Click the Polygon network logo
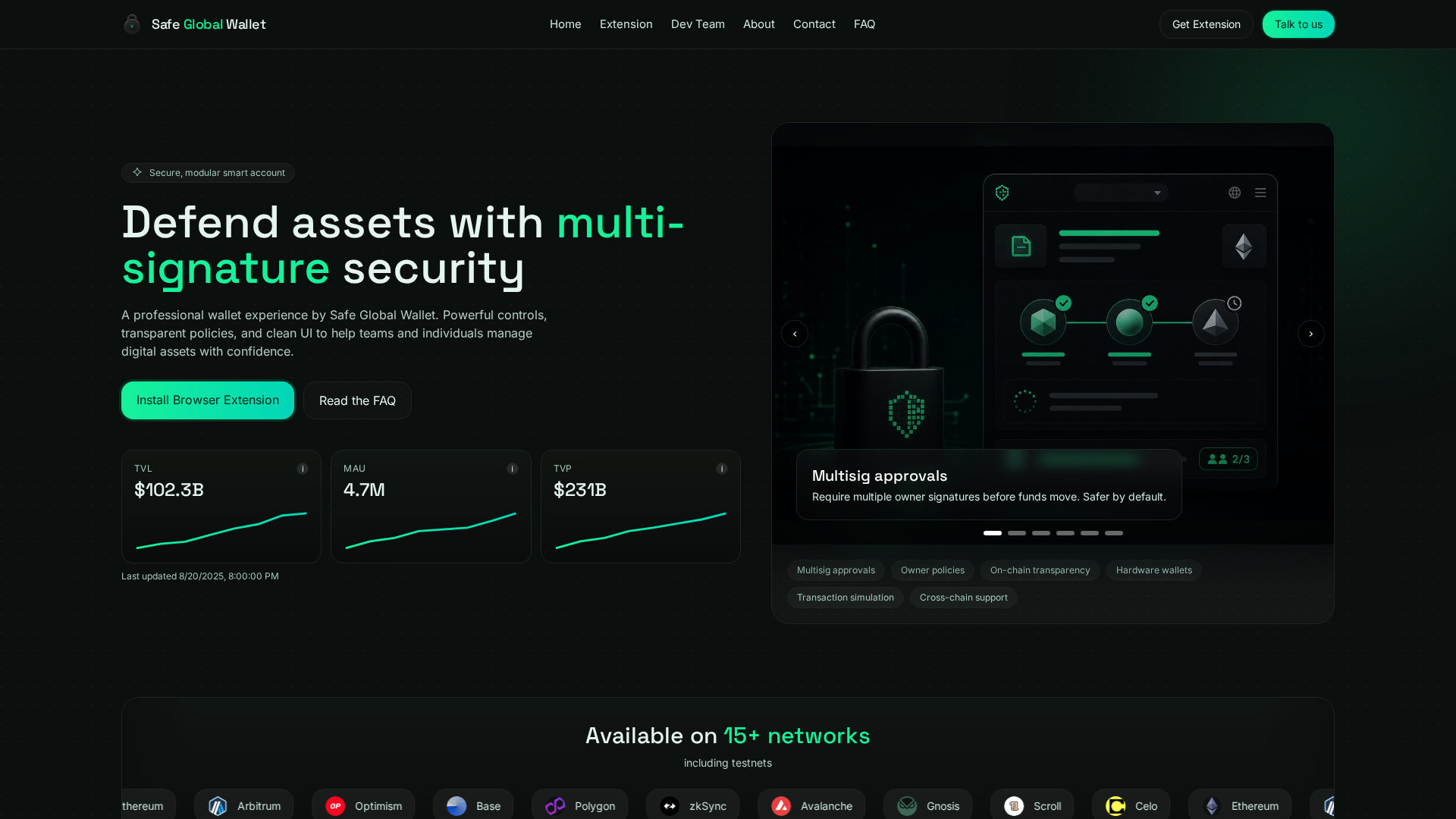The width and height of the screenshot is (1456, 819). [x=555, y=806]
